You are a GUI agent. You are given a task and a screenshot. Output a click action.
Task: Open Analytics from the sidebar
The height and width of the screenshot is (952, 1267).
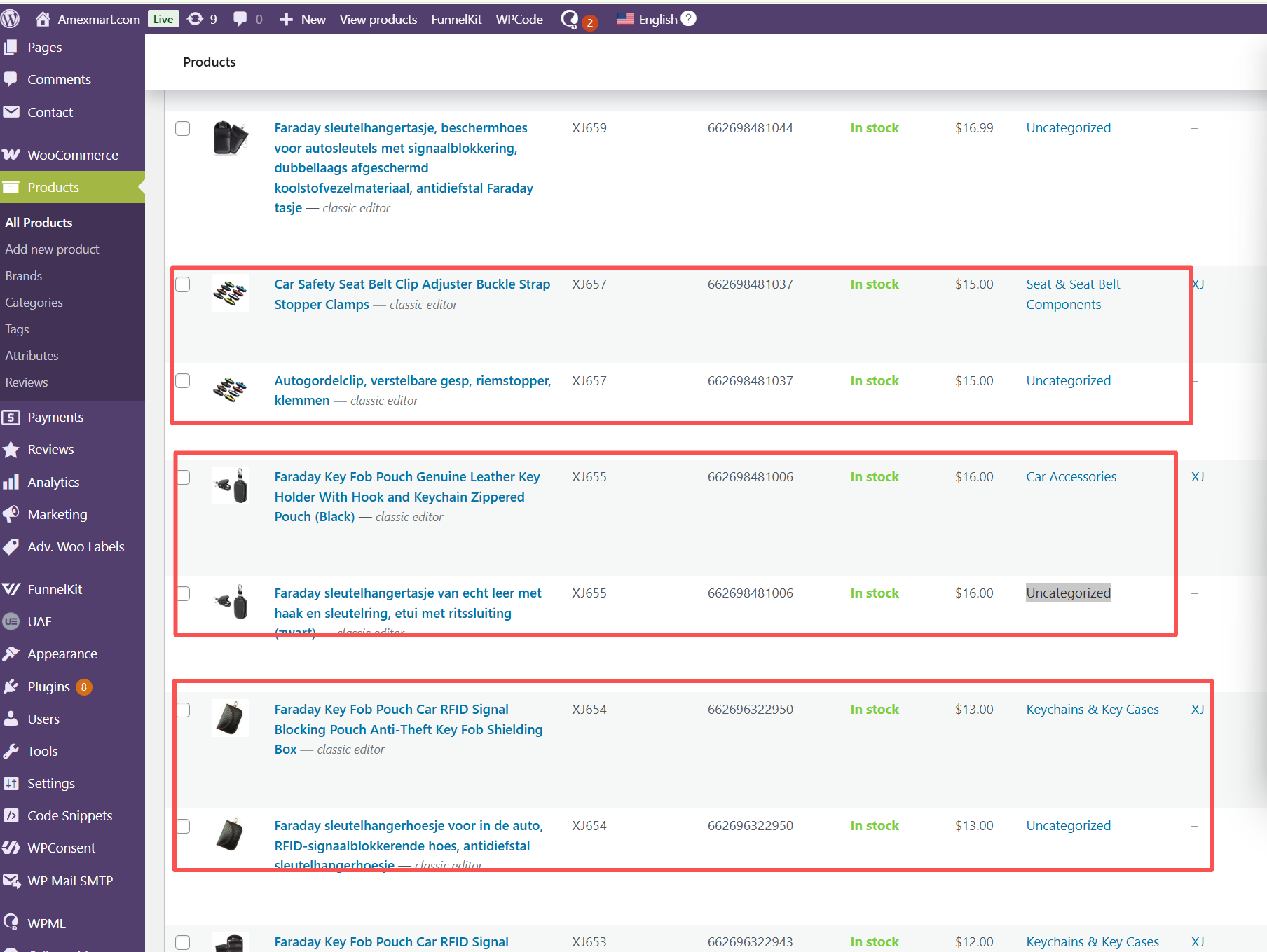coord(53,482)
